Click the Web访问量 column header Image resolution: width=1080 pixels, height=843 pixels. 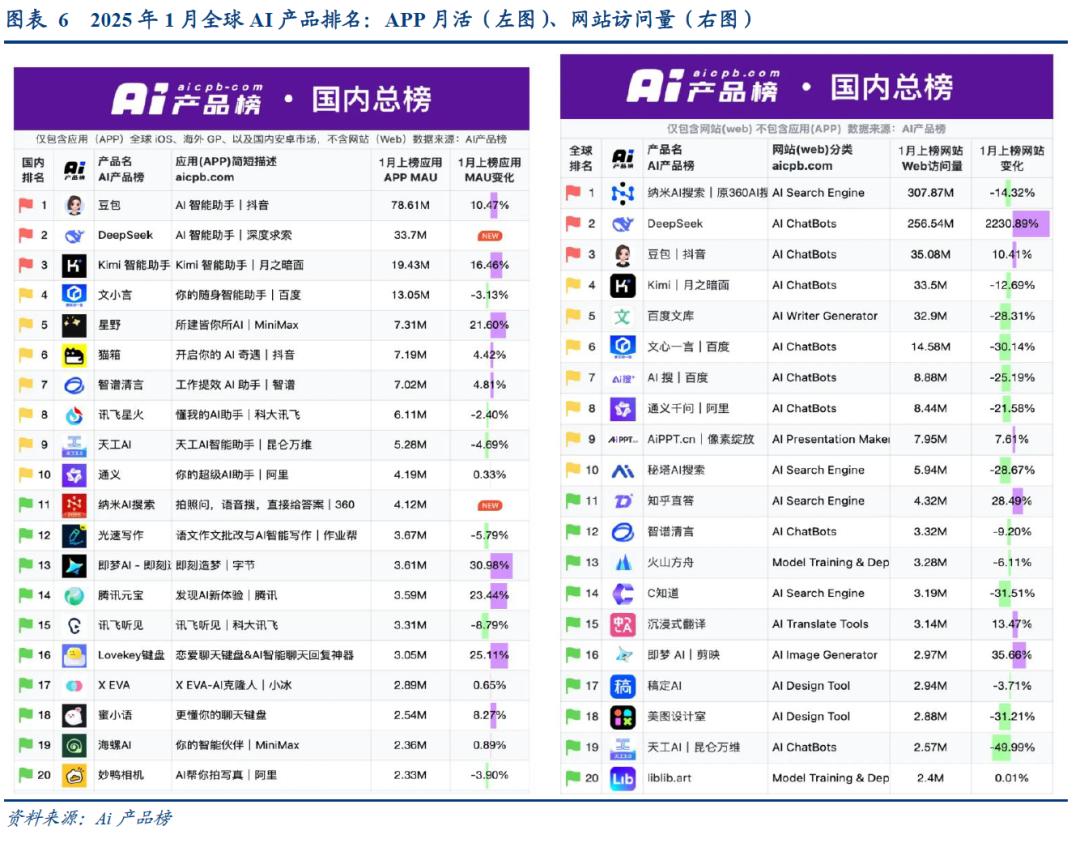931,158
